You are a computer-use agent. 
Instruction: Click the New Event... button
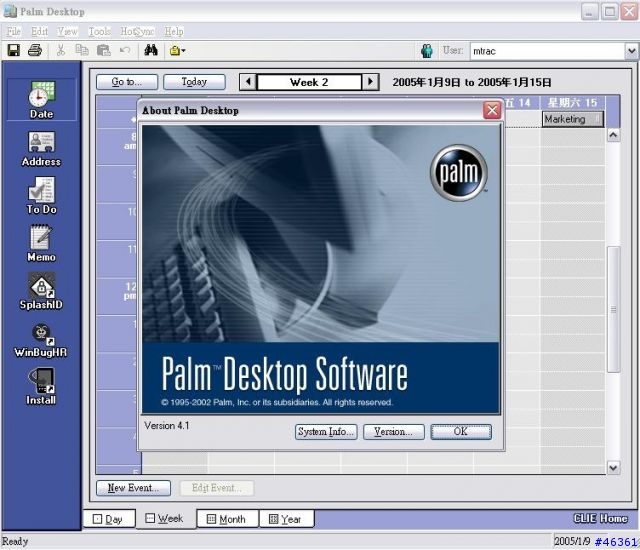pos(133,488)
